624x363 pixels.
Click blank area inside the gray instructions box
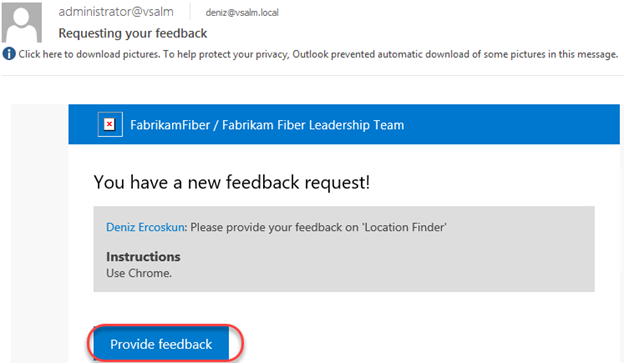point(382,265)
